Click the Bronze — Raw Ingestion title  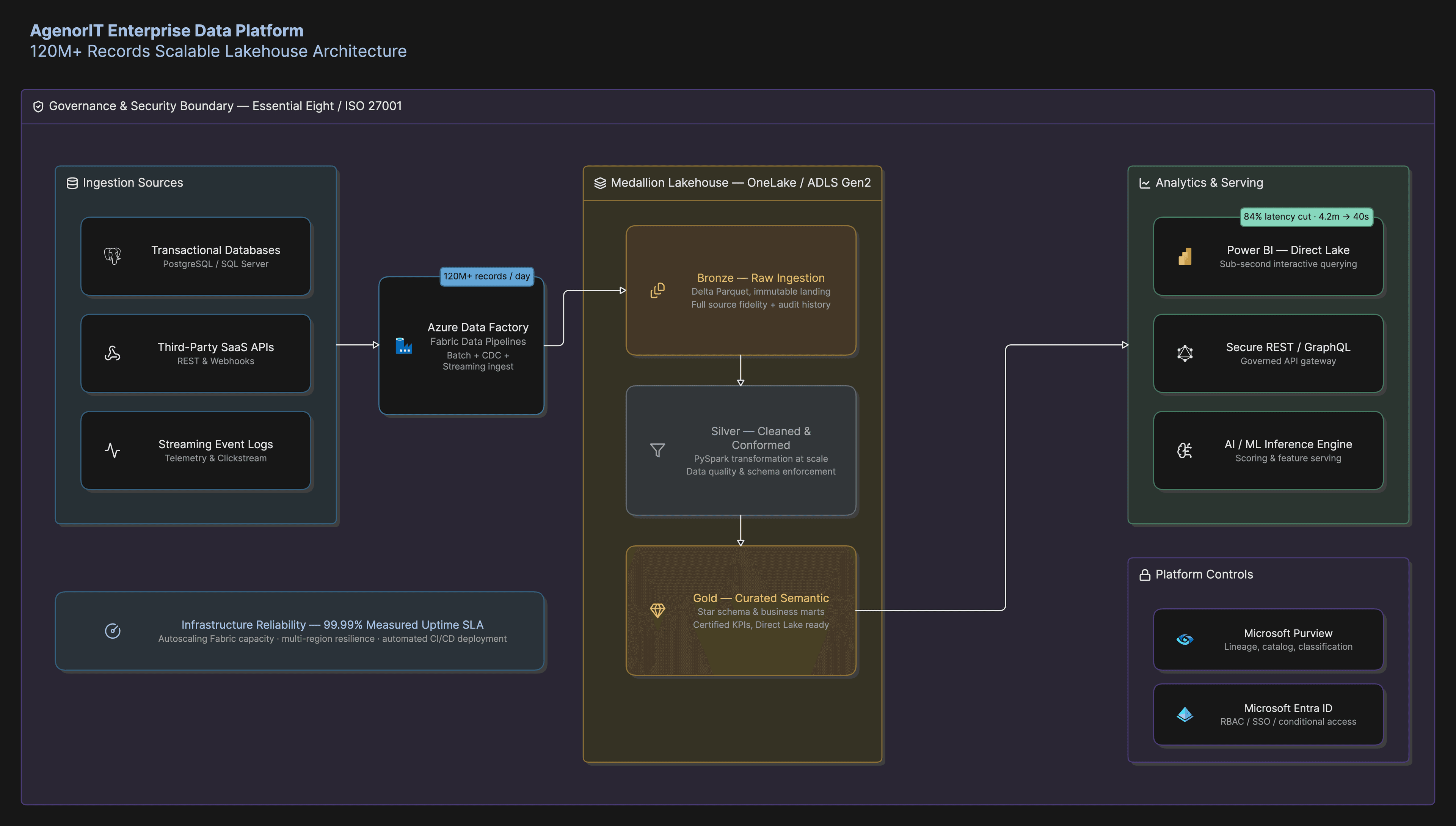coord(761,278)
